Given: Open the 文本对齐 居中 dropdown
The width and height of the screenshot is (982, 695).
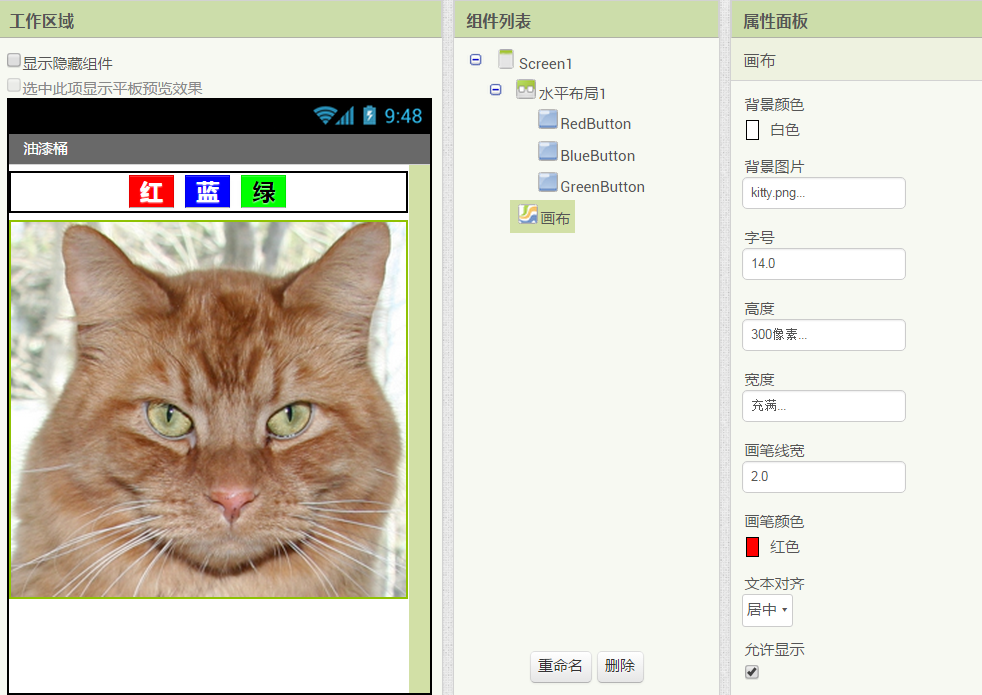Looking at the screenshot, I should (x=767, y=610).
